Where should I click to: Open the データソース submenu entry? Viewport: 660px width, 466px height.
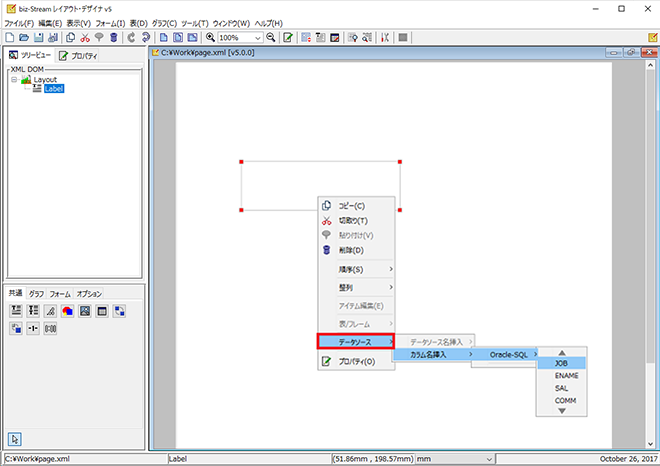tap(356, 342)
